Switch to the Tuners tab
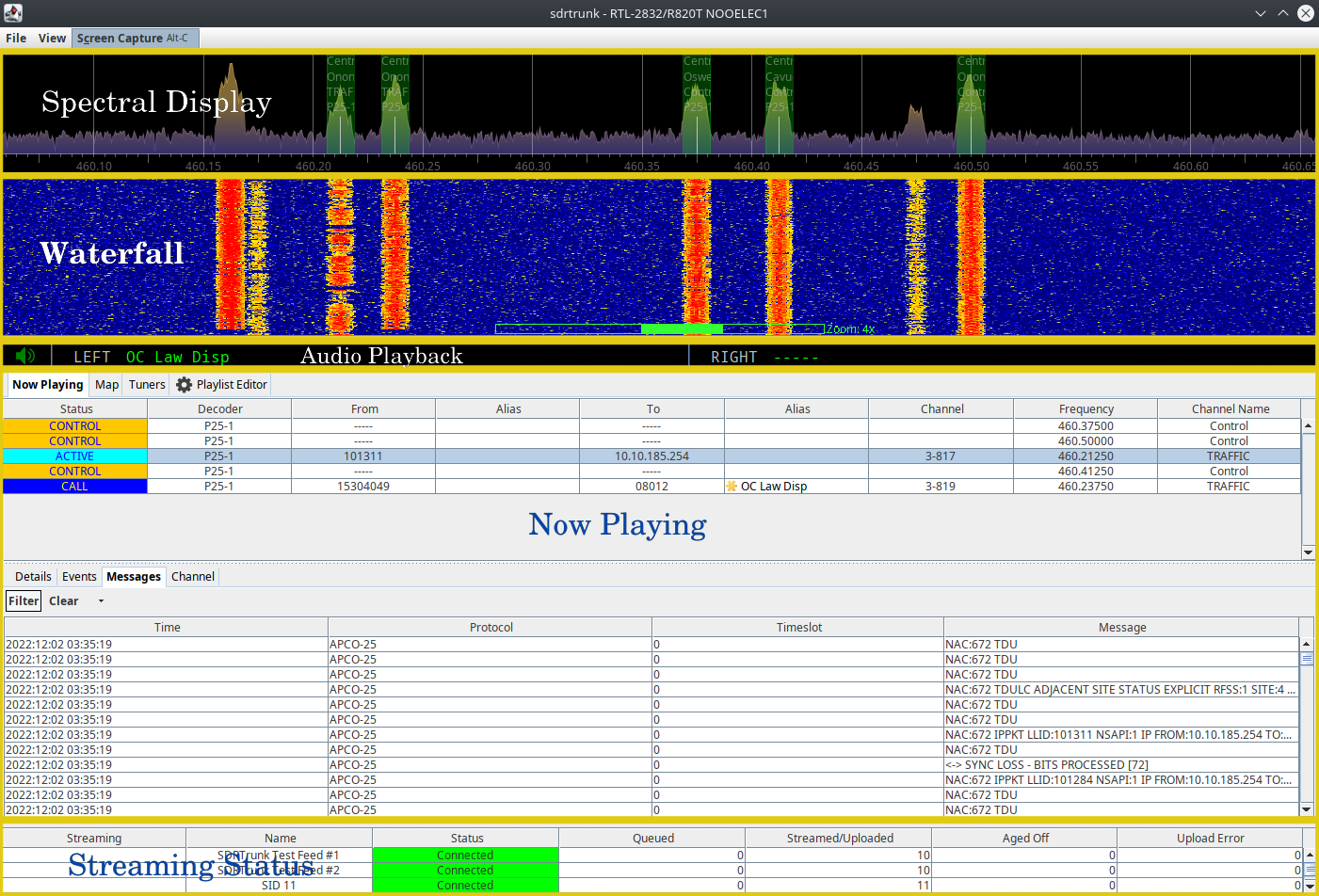 point(147,385)
